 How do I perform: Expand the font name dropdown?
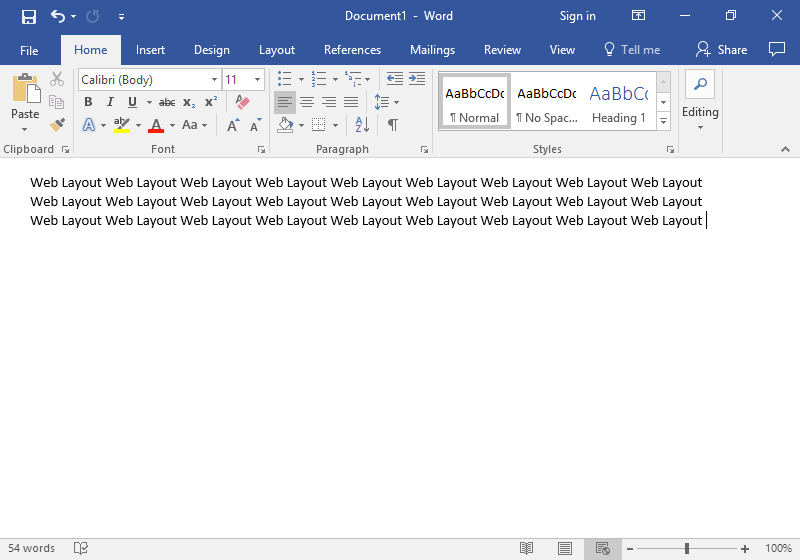tap(214, 79)
